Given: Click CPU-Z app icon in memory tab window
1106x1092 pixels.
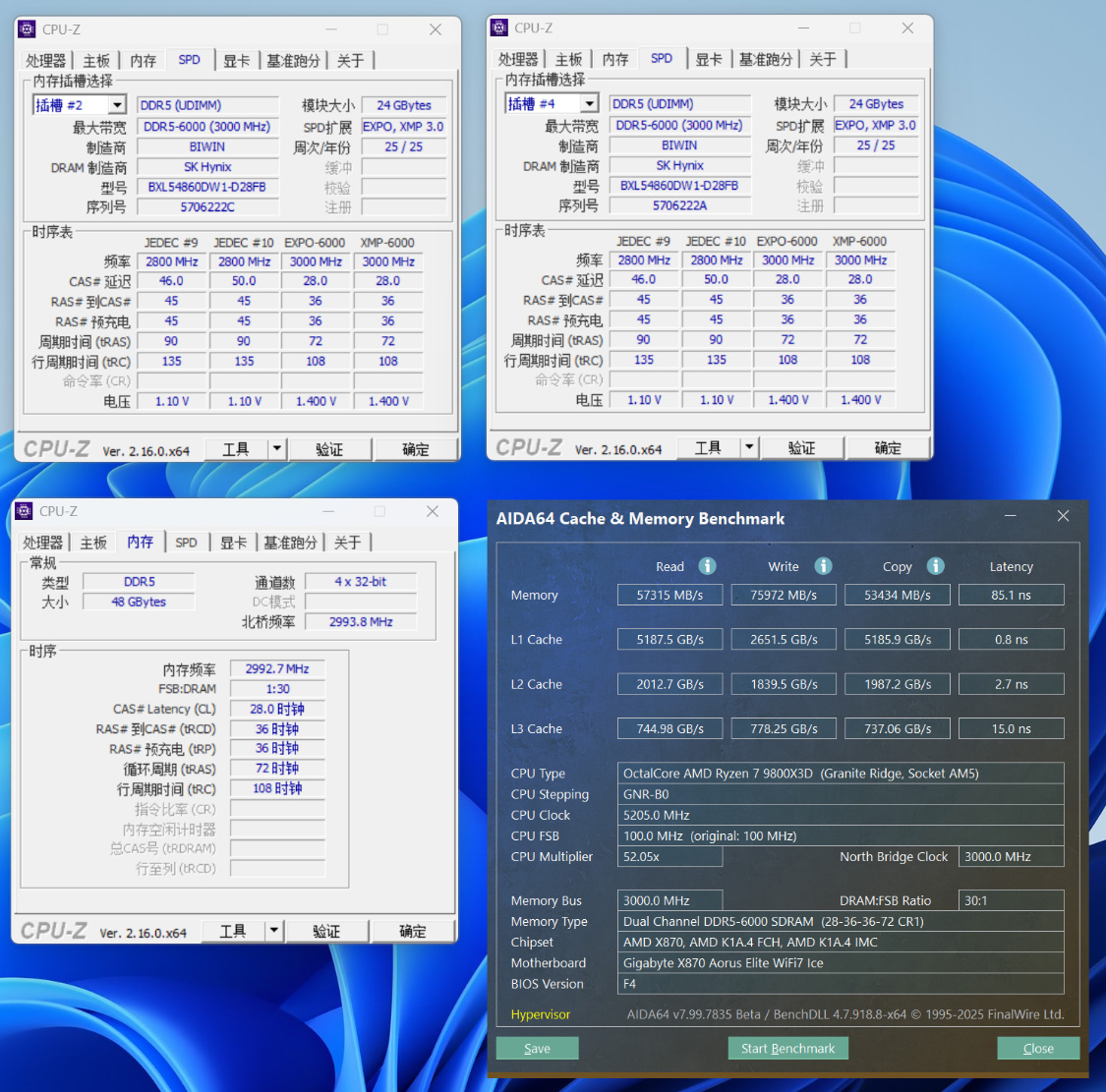Looking at the screenshot, I should click(24, 511).
